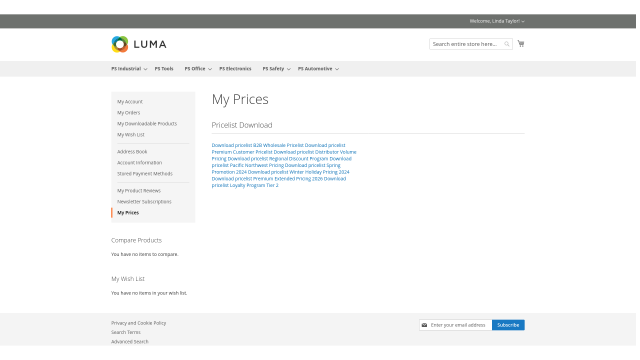
Task: Expand the PS Office menu
Action: click(x=198, y=69)
